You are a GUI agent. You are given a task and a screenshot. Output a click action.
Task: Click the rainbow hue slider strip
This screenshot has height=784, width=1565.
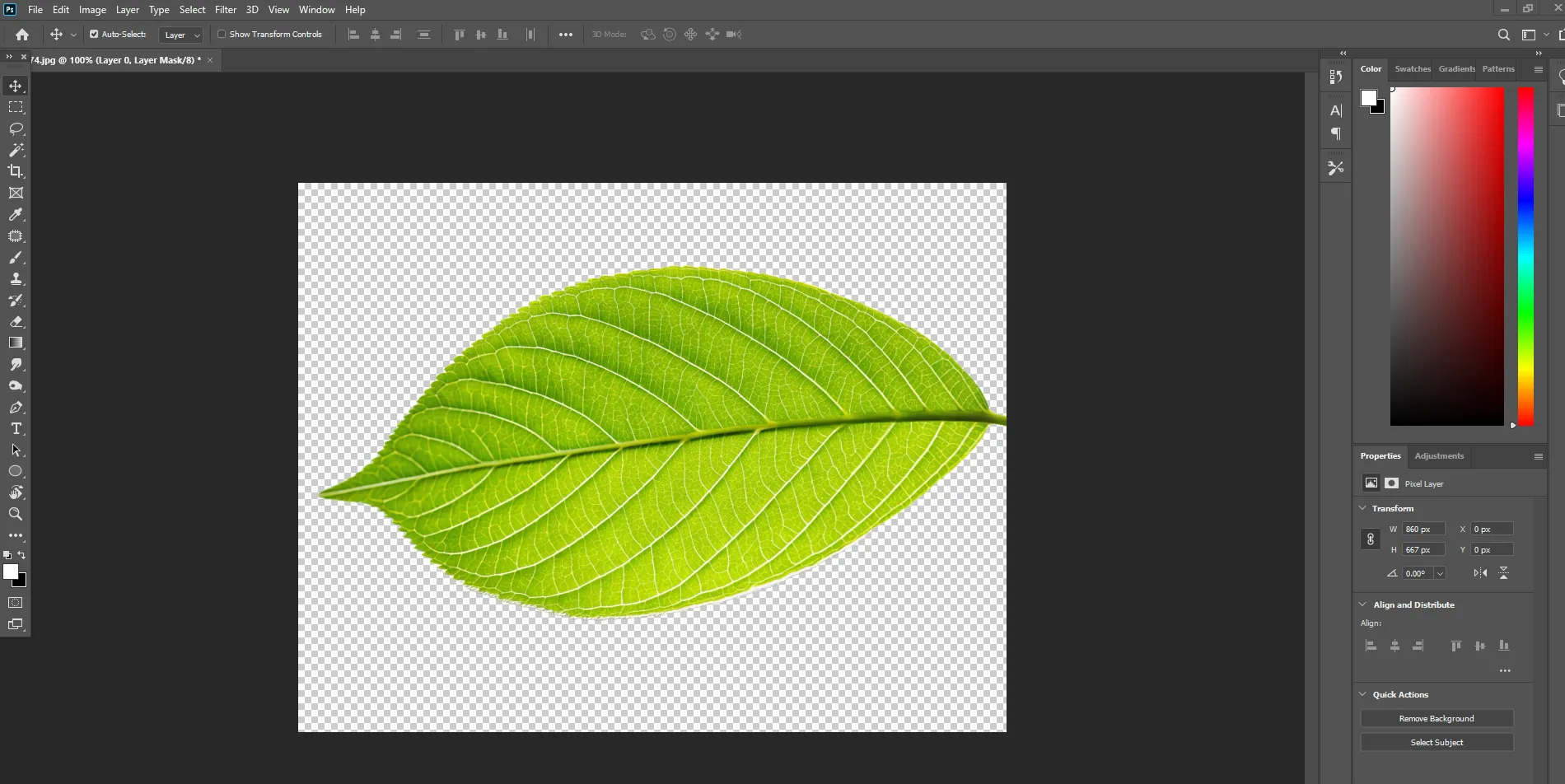click(x=1525, y=255)
